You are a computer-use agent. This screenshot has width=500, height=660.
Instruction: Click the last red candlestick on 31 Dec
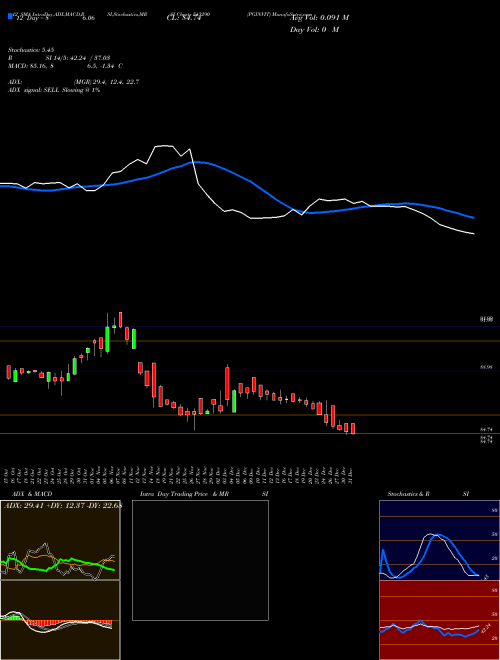click(353, 428)
